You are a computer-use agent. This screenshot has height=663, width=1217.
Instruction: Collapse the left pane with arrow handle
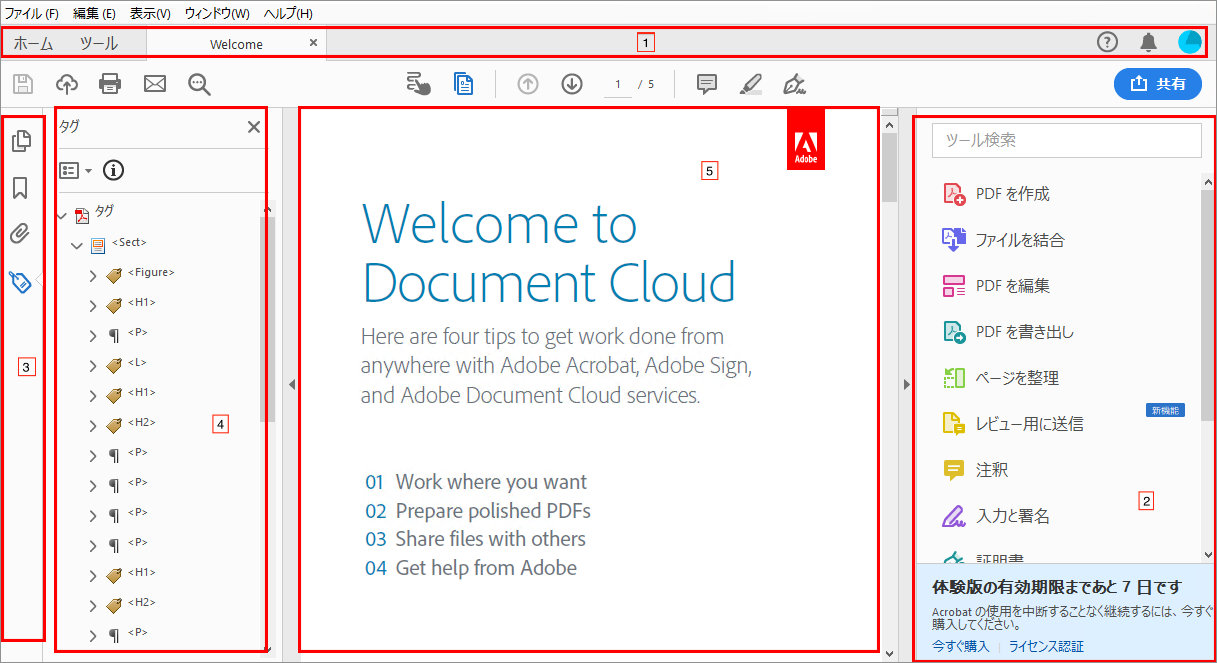(x=291, y=384)
